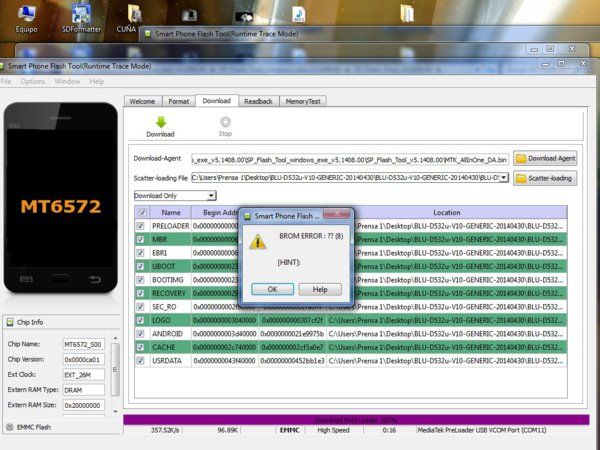The height and width of the screenshot is (450, 600).
Task: Toggle the header select-all checkbox
Action: click(143, 212)
